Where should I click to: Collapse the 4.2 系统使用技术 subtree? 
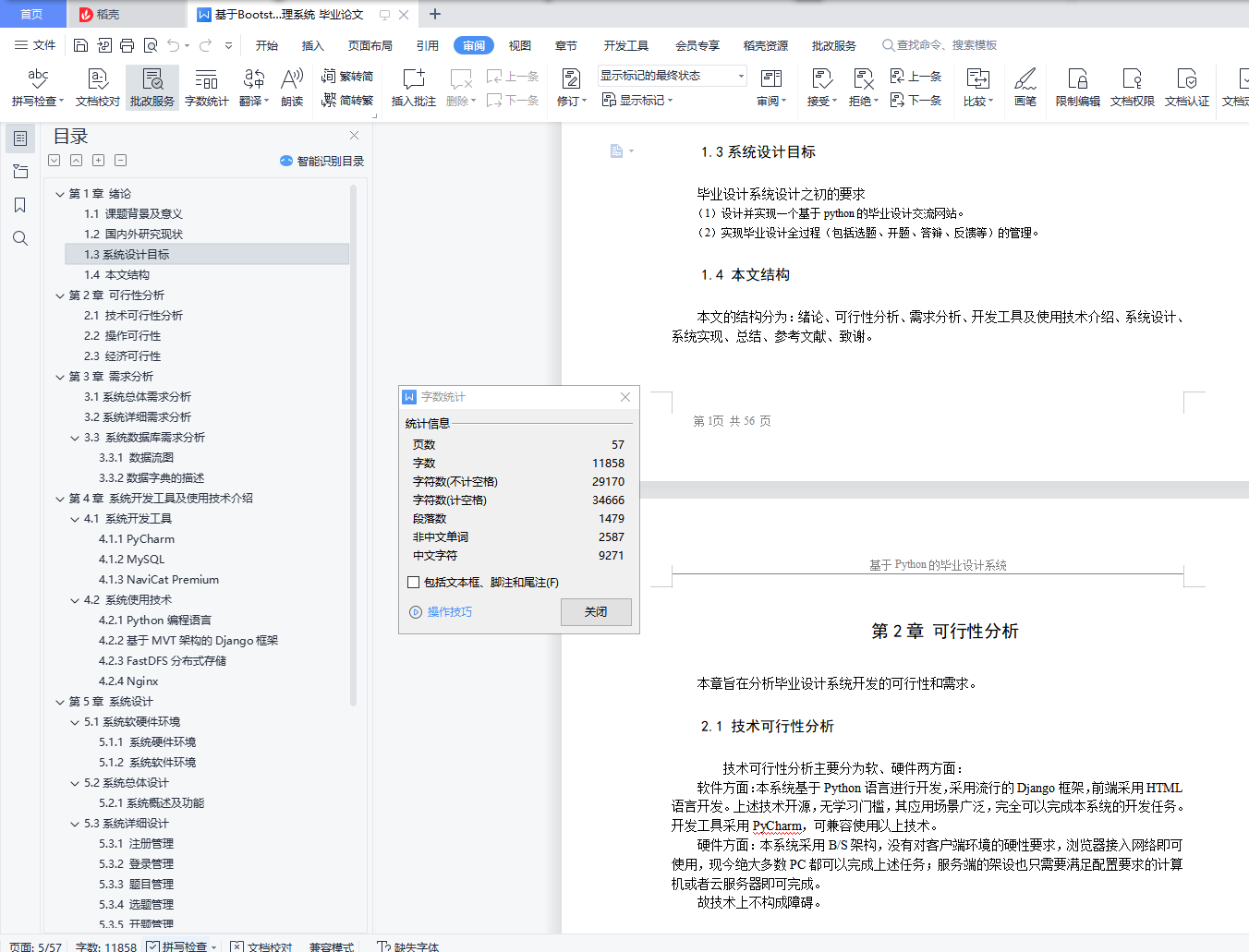[75, 600]
